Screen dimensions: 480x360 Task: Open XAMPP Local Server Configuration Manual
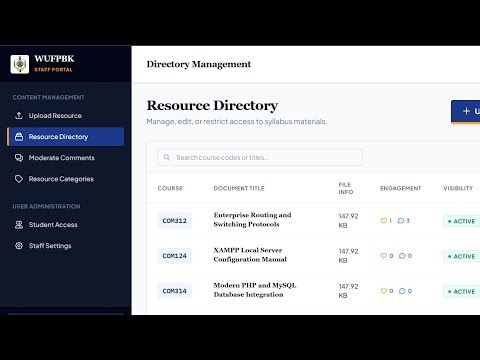pos(250,255)
